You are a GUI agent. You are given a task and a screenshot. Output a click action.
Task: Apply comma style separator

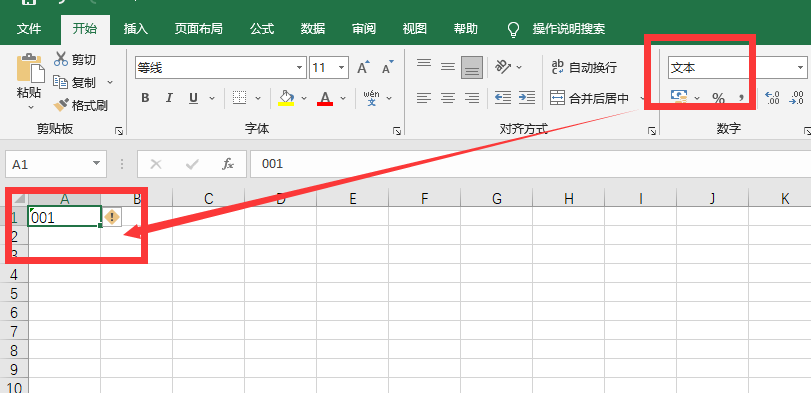[x=741, y=98]
